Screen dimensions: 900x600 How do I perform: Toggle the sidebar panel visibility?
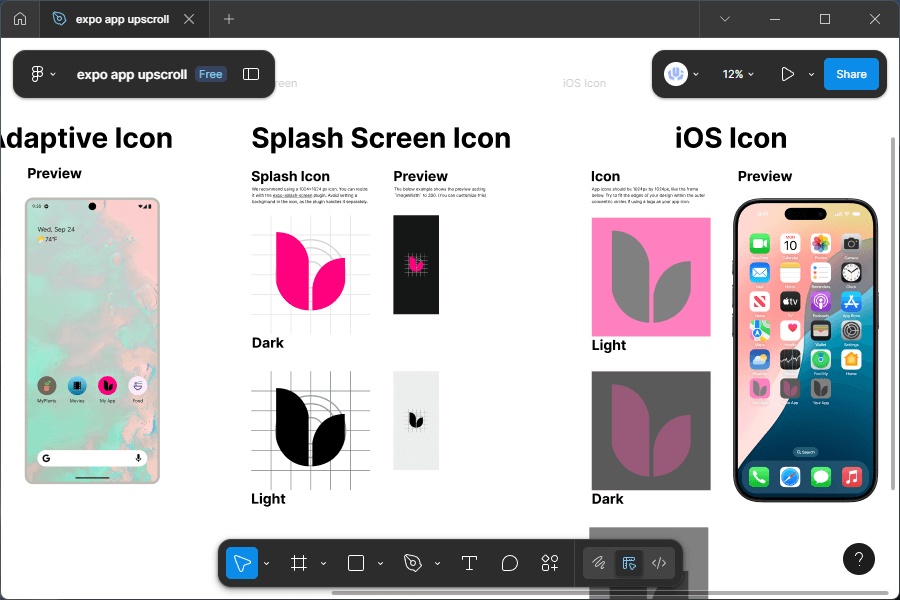tap(250, 73)
